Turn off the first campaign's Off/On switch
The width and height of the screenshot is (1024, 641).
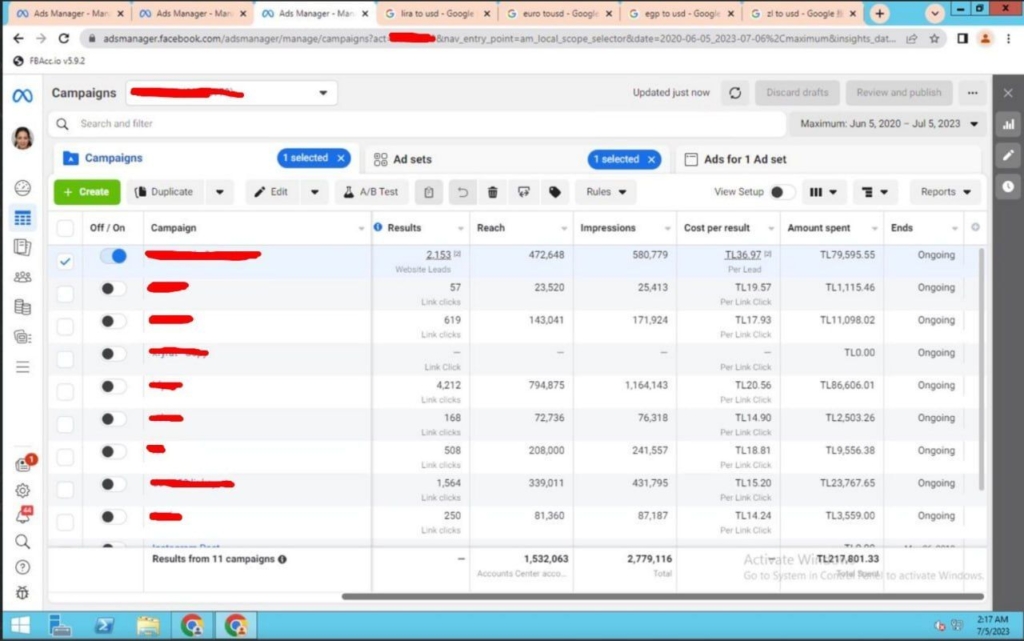tap(113, 256)
